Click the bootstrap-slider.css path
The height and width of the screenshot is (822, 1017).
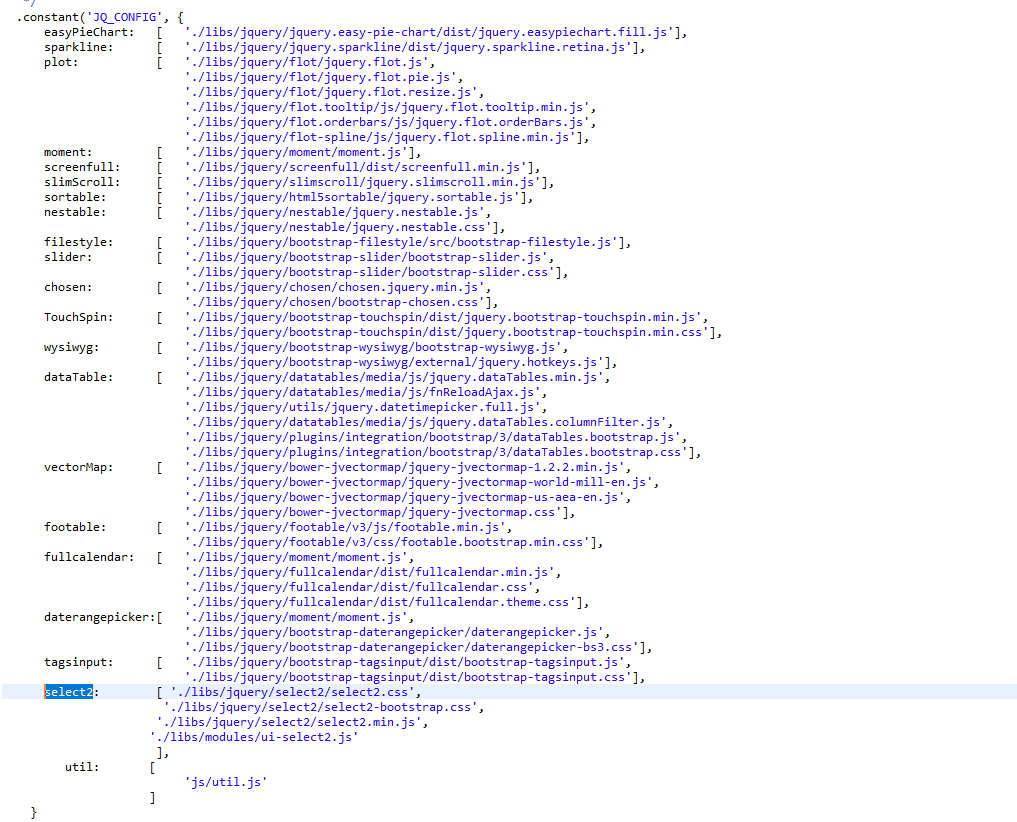tap(370, 271)
